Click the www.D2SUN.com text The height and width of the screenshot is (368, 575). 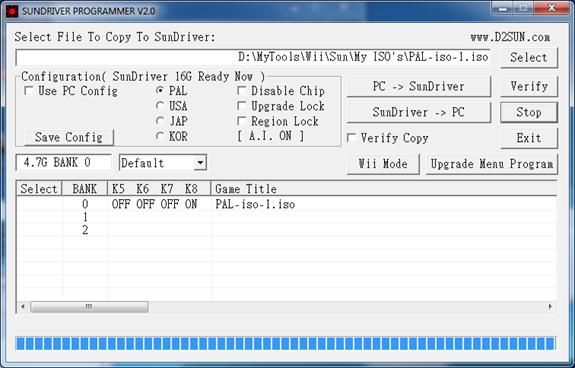[x=510, y=37]
